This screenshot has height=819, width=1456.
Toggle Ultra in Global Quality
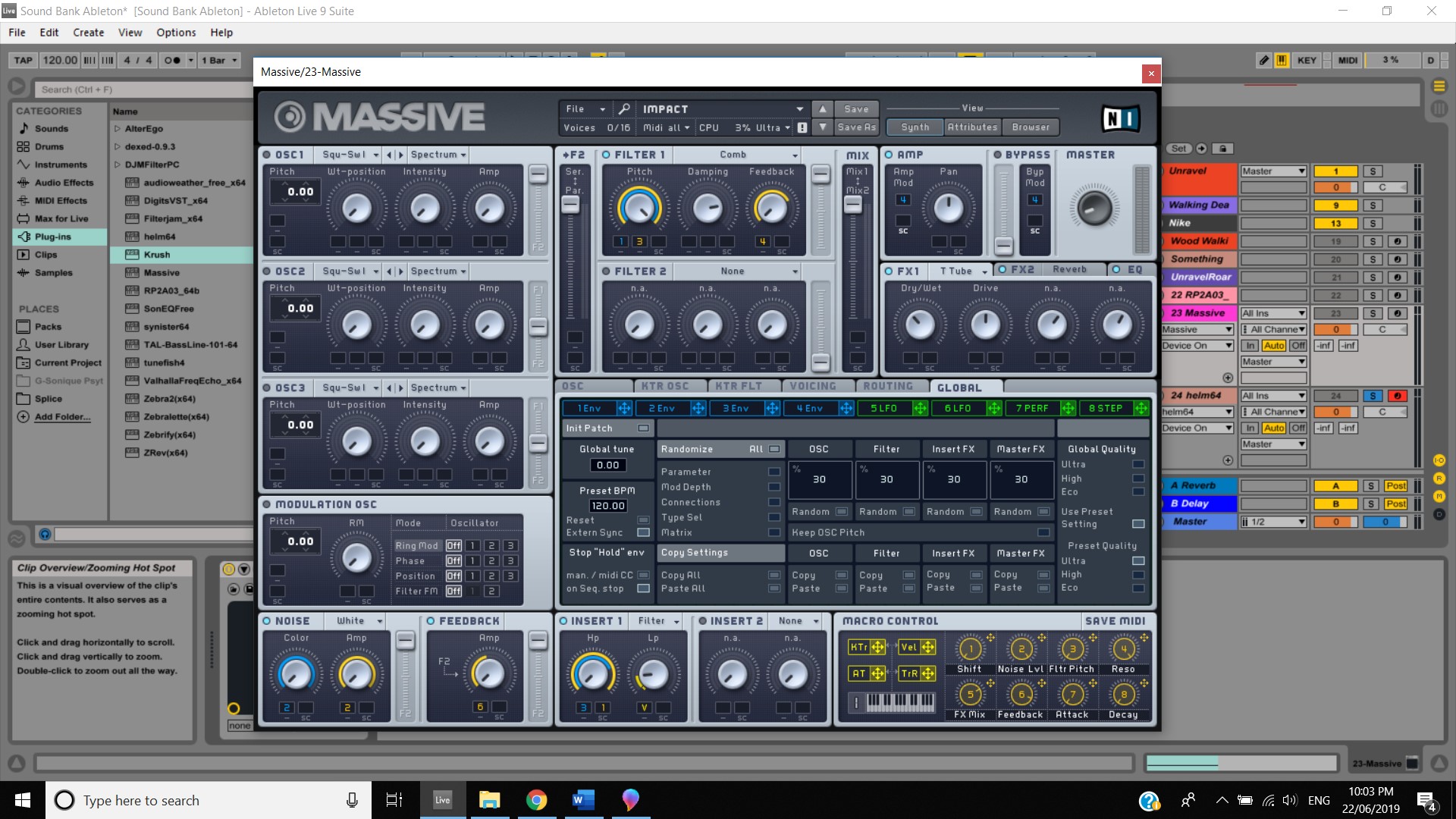(x=1137, y=464)
